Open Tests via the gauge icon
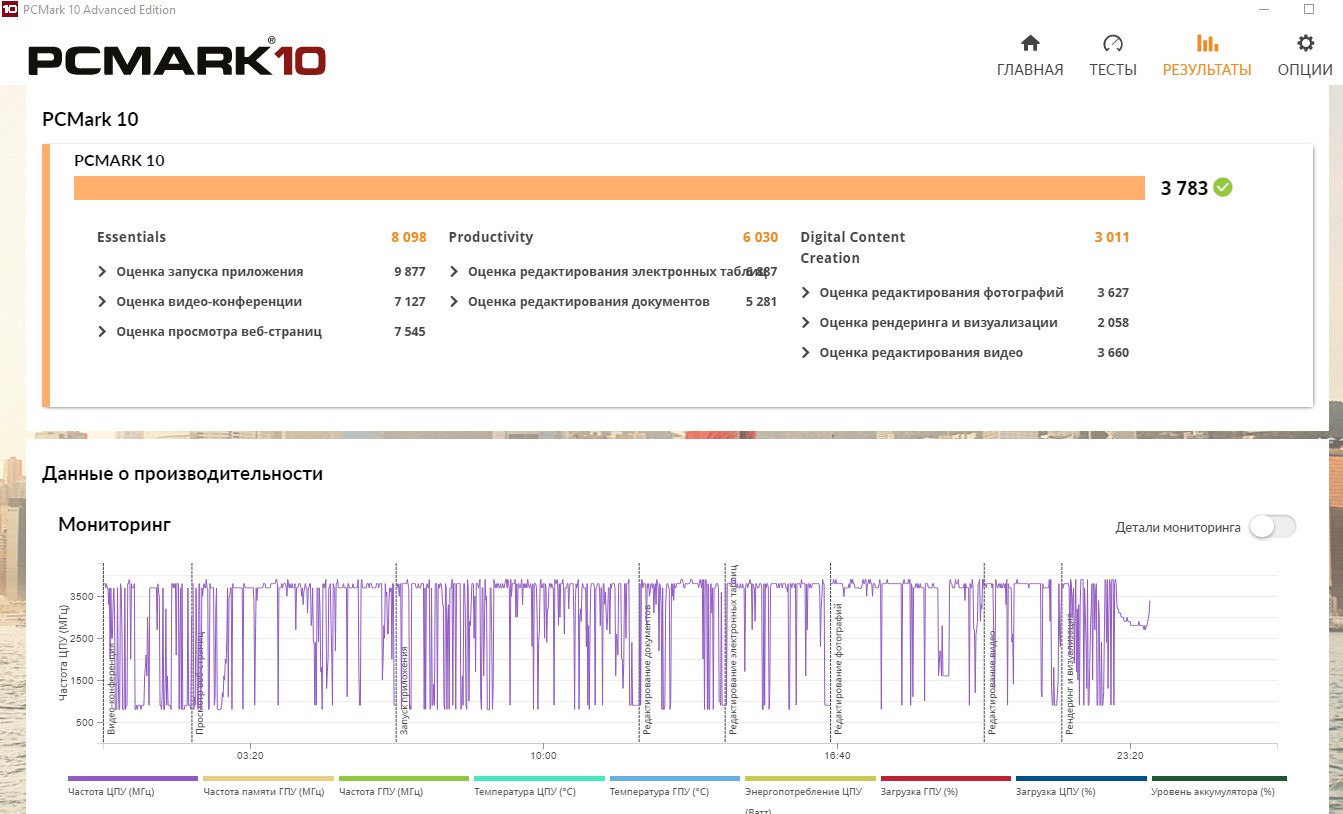The height and width of the screenshot is (814, 1343). (x=1113, y=43)
